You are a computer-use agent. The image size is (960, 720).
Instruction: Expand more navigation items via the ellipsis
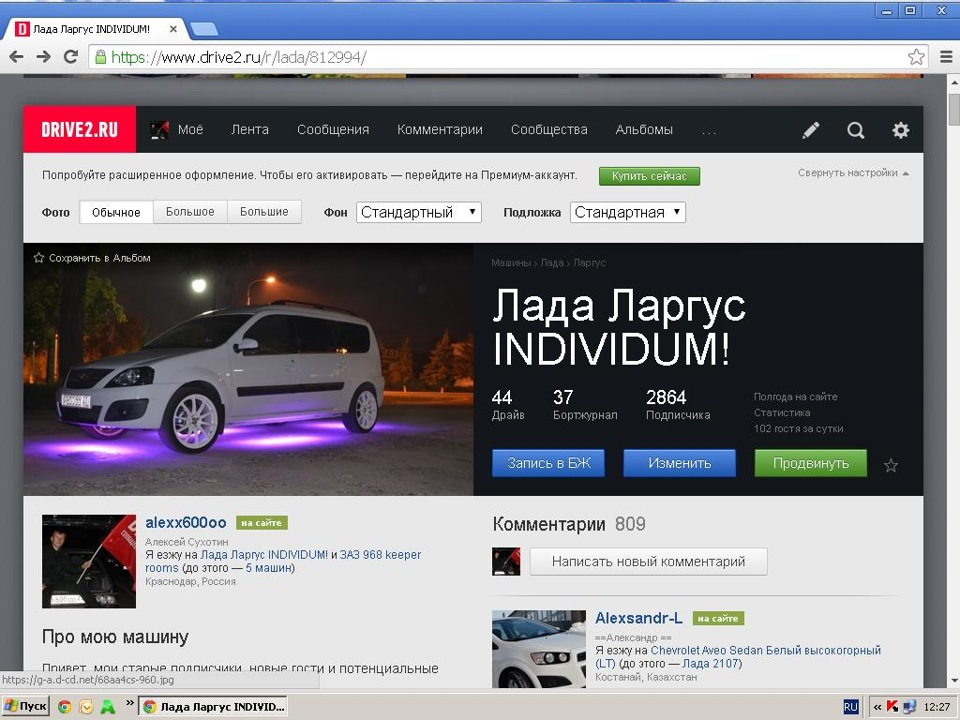[709, 131]
